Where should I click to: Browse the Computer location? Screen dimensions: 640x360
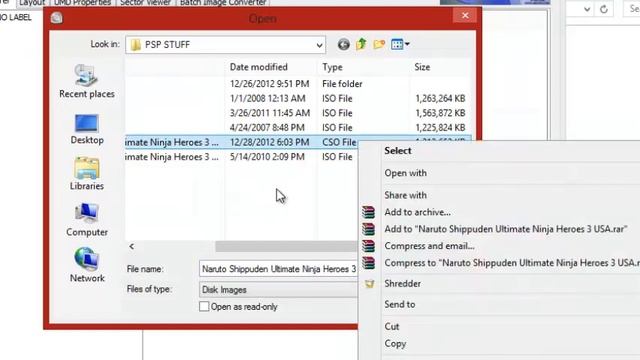[87, 220]
